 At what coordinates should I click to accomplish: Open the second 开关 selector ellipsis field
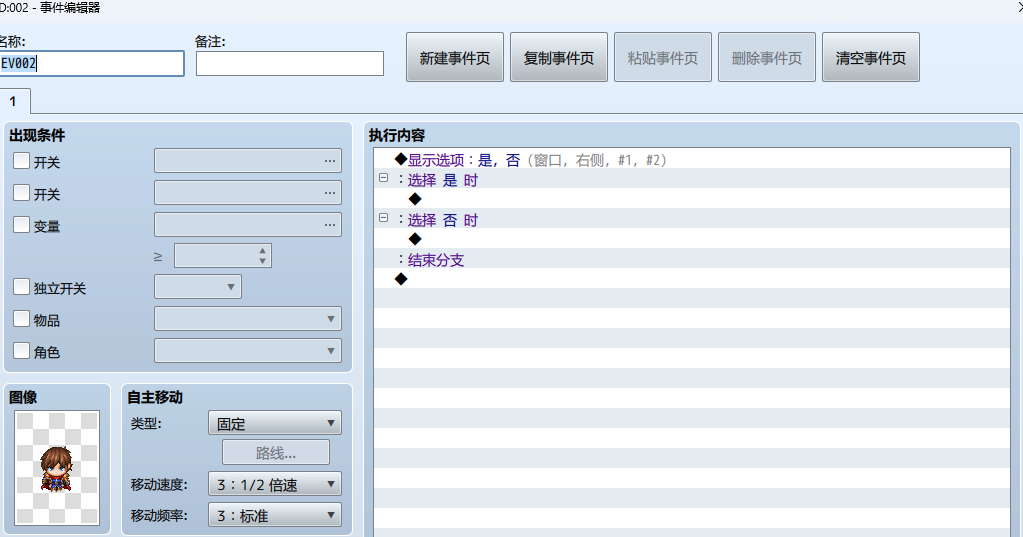[248, 192]
